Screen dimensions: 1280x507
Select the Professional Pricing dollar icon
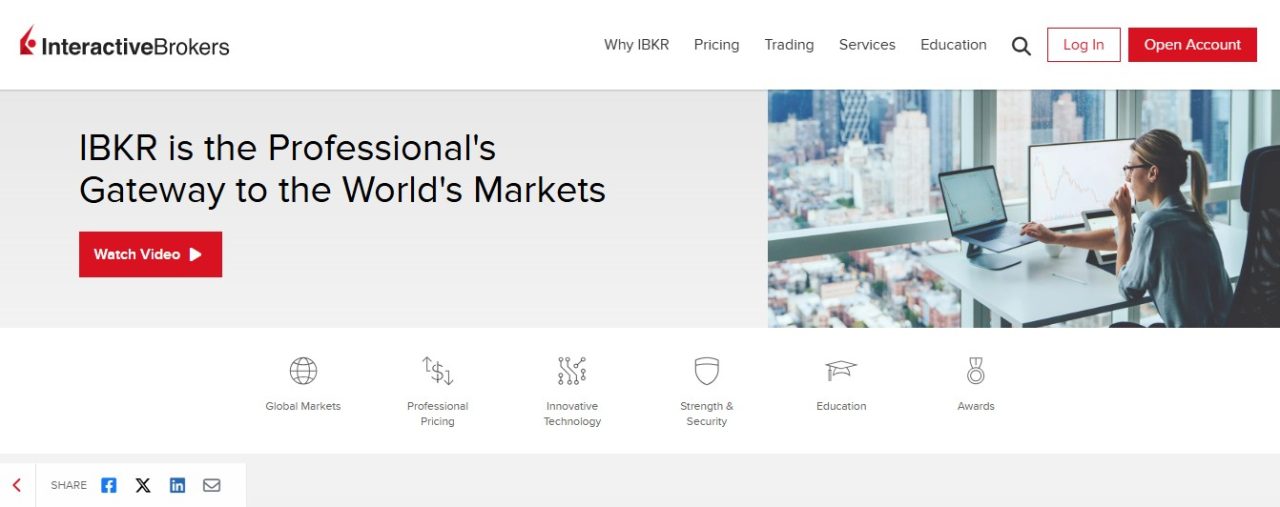pos(438,371)
